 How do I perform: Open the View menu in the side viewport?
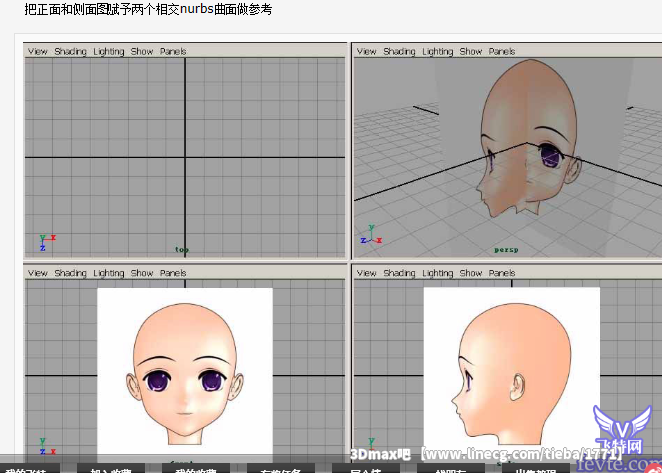366,273
